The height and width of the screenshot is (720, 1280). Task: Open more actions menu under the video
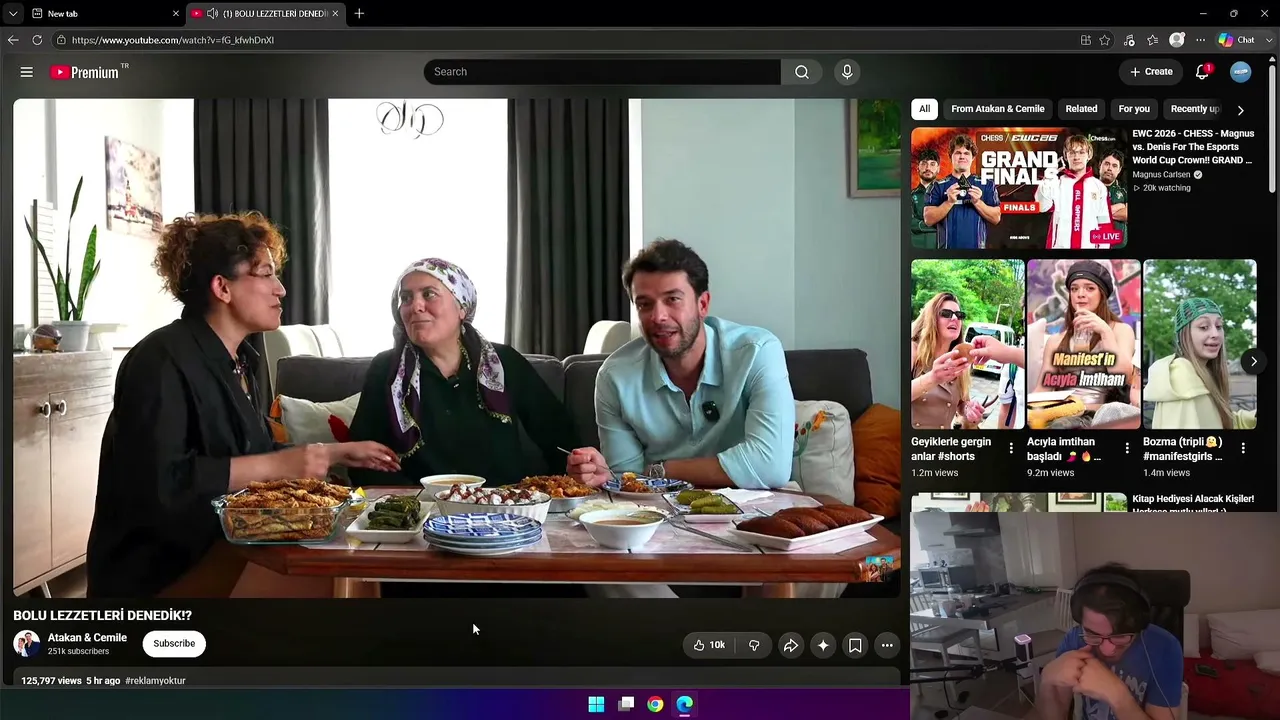[887, 645]
